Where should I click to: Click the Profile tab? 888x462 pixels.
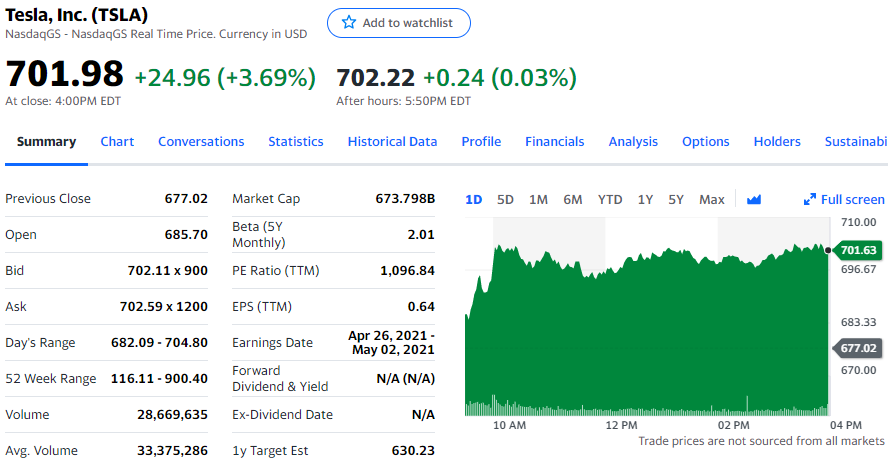(x=481, y=142)
